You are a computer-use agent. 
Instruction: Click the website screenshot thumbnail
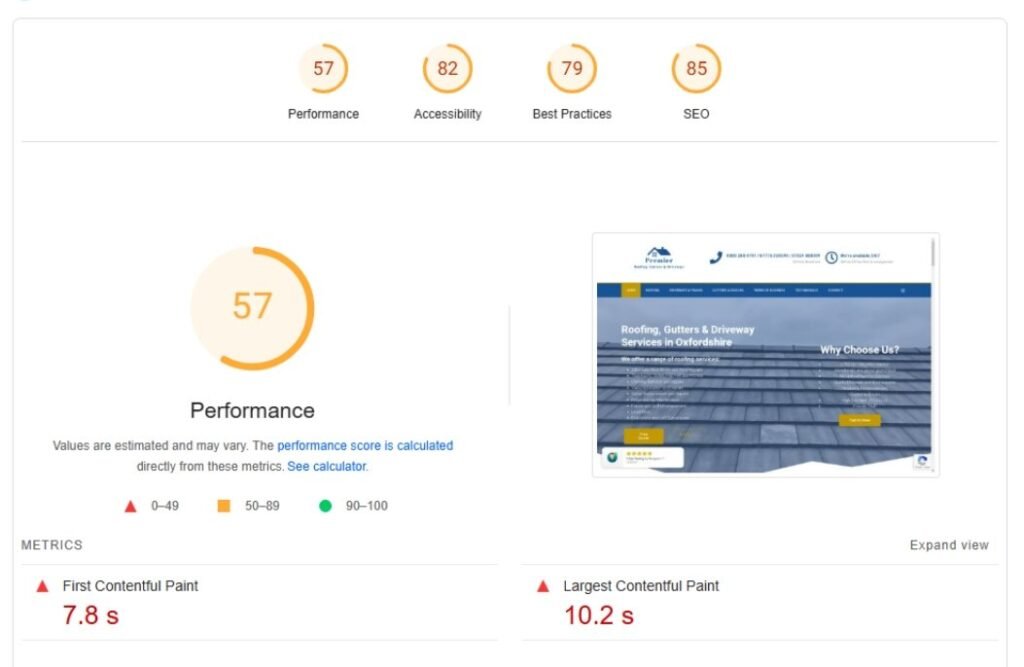tap(765, 355)
